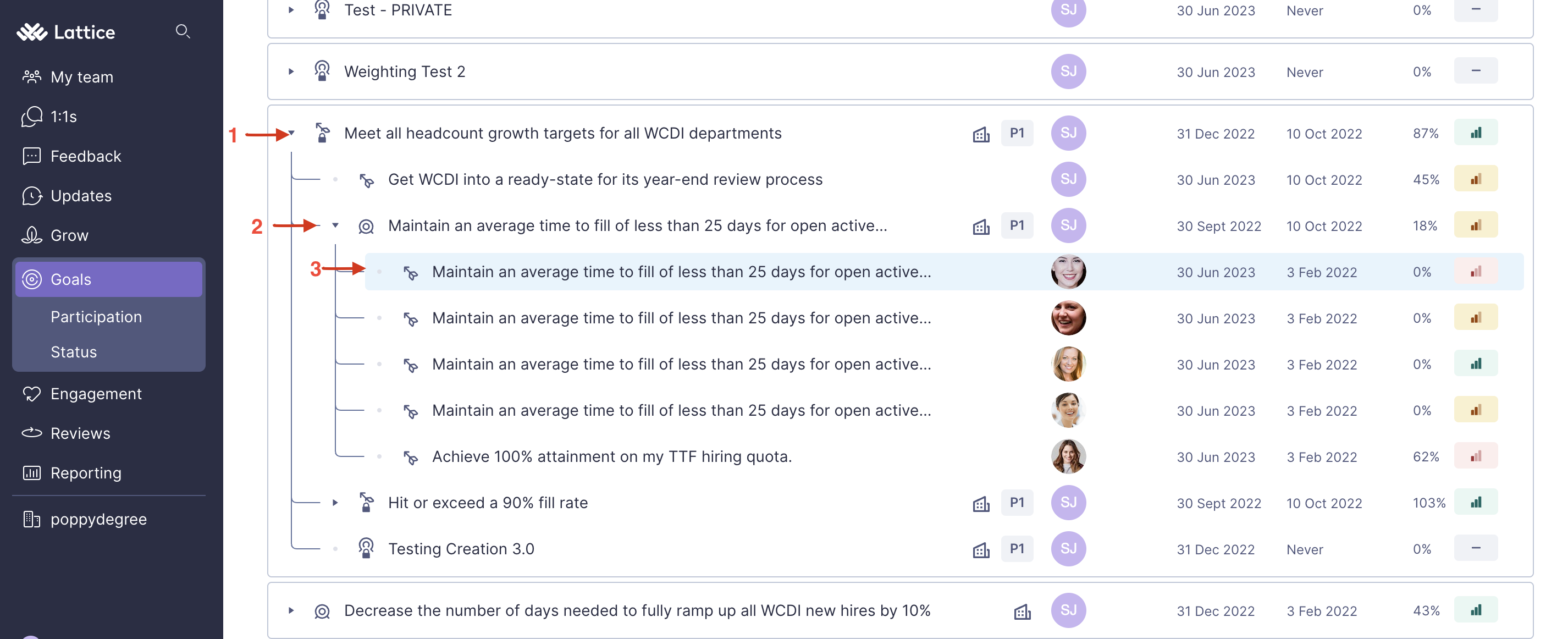Viewport: 1568px width, 639px height.
Task: Open search from the sidebar magnifier icon
Action: 183,32
